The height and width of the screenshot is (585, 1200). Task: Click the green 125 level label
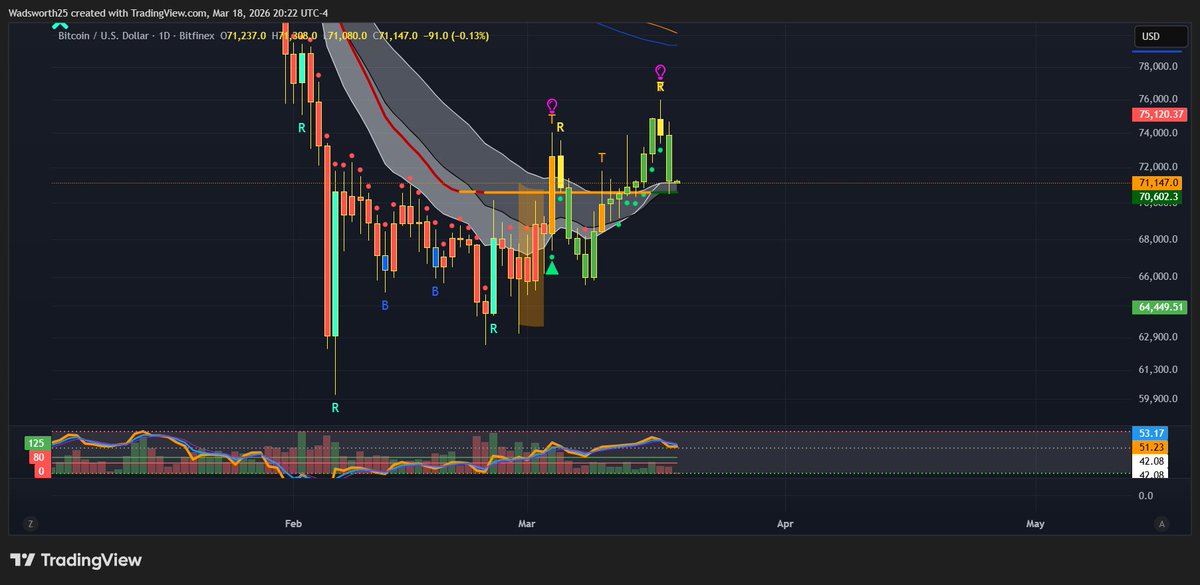click(38, 443)
